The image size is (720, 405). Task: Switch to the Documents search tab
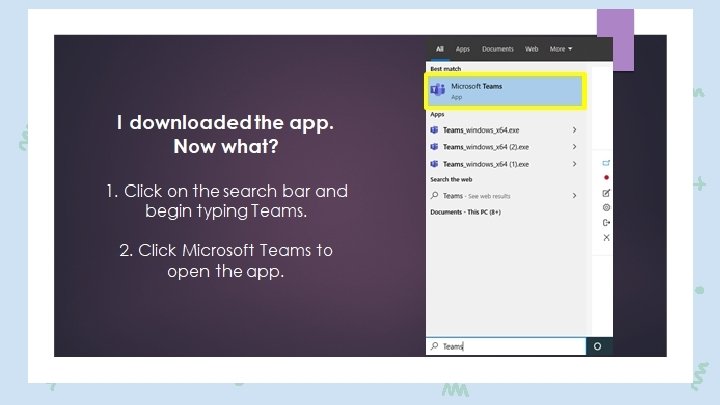[x=497, y=49]
